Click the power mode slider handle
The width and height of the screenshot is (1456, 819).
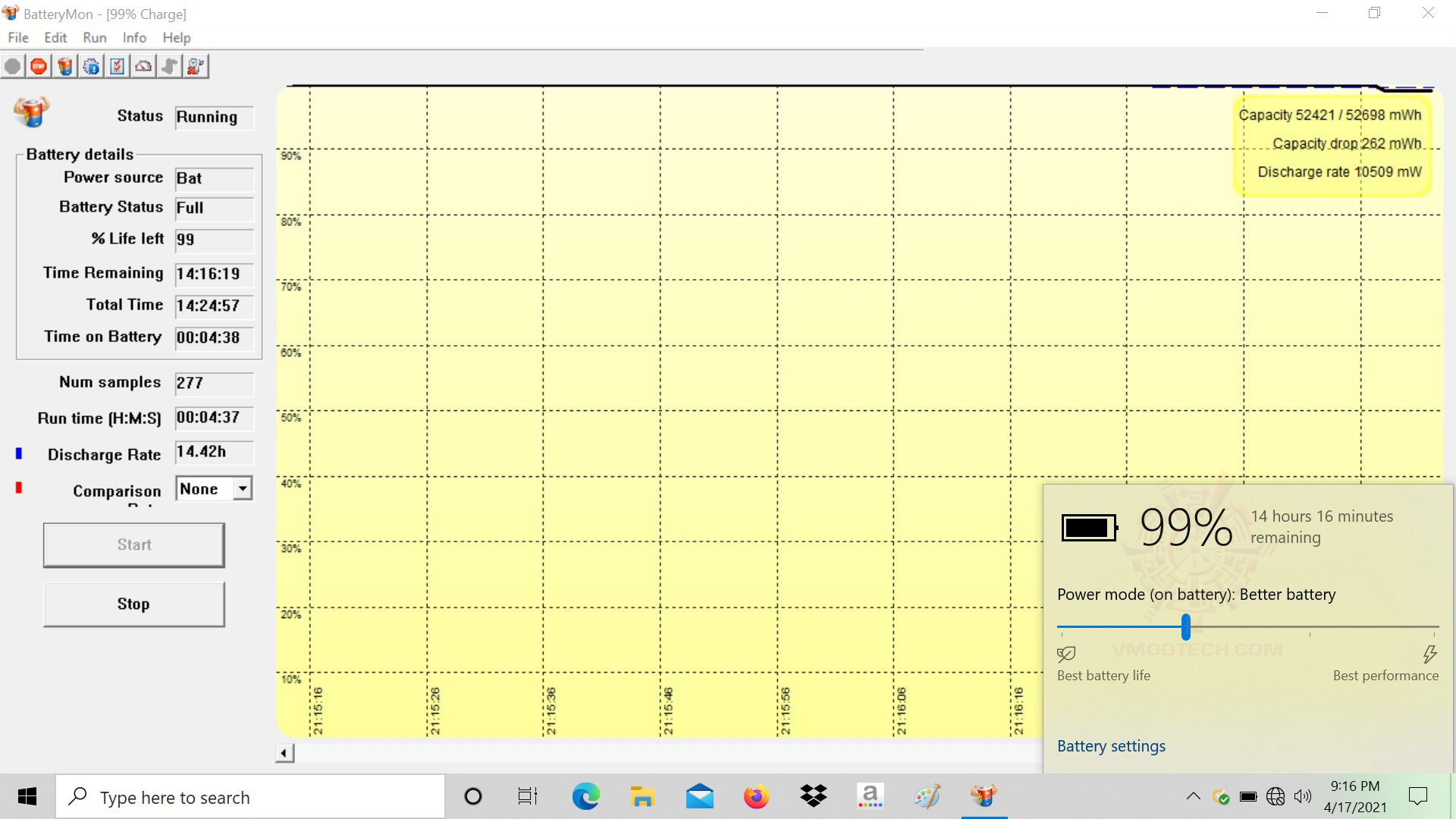click(x=1185, y=627)
